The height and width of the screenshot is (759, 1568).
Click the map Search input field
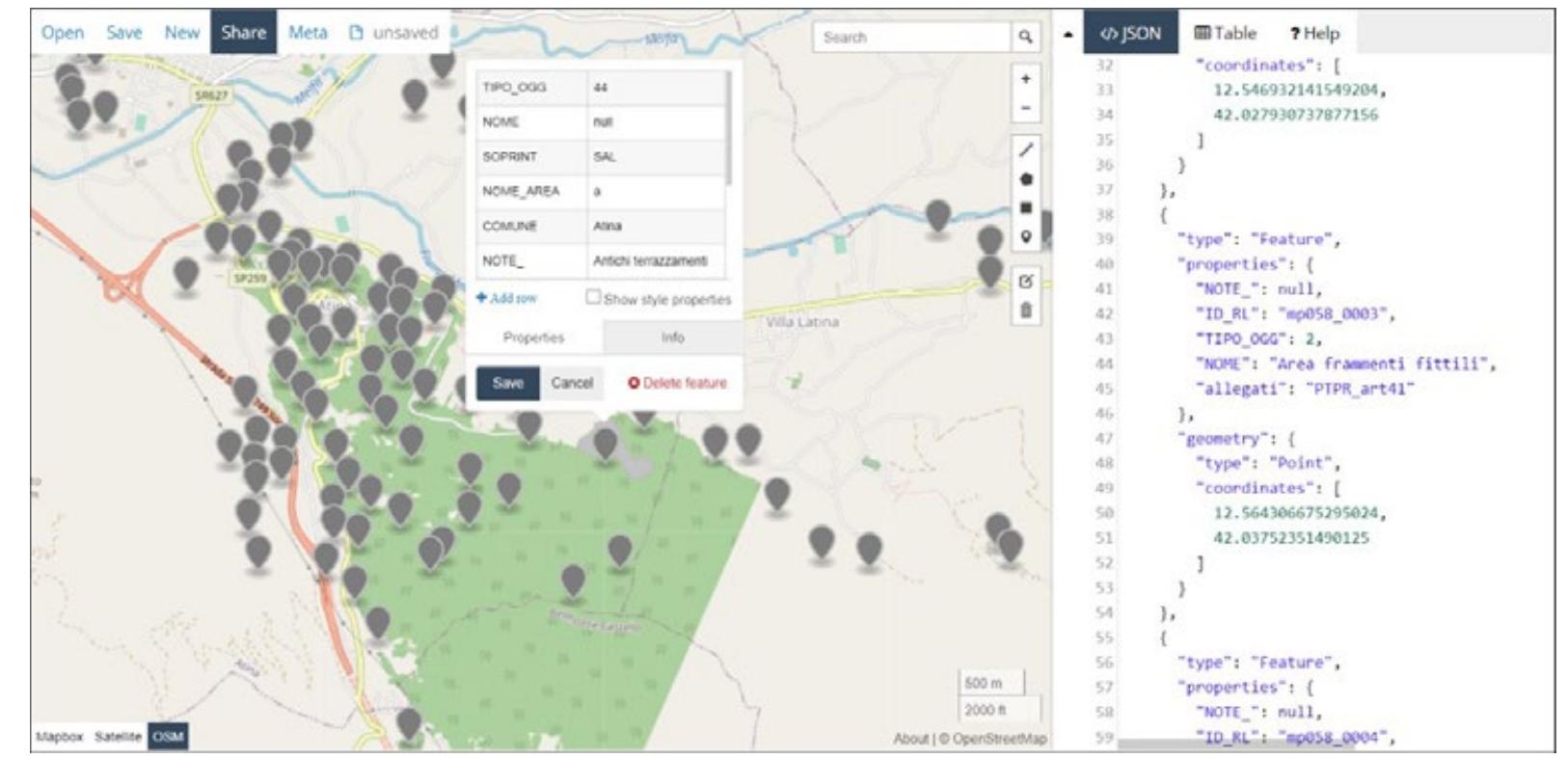(x=912, y=37)
